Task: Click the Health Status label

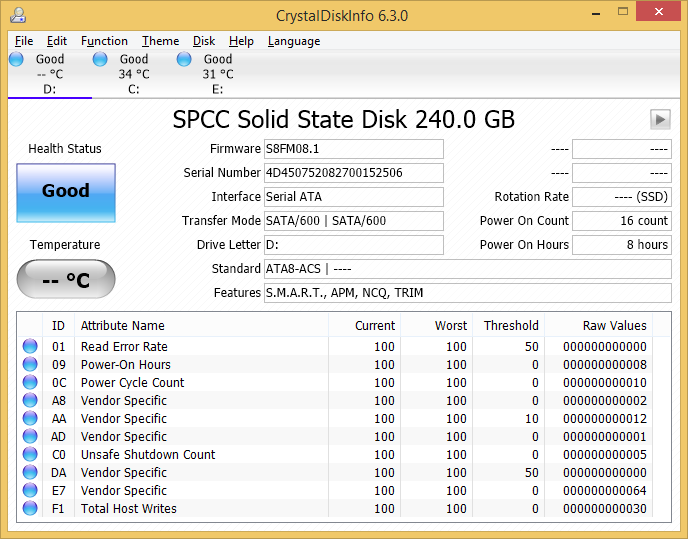Action: [x=65, y=149]
